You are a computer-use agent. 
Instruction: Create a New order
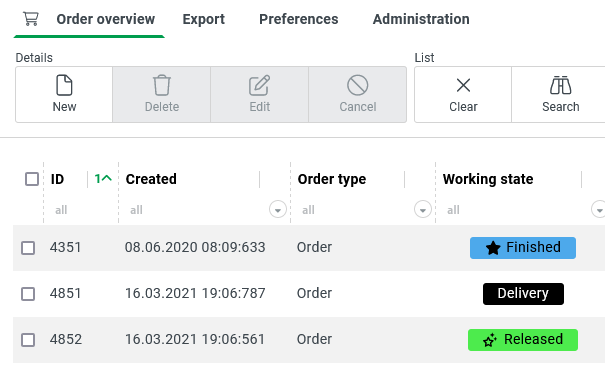coord(64,95)
